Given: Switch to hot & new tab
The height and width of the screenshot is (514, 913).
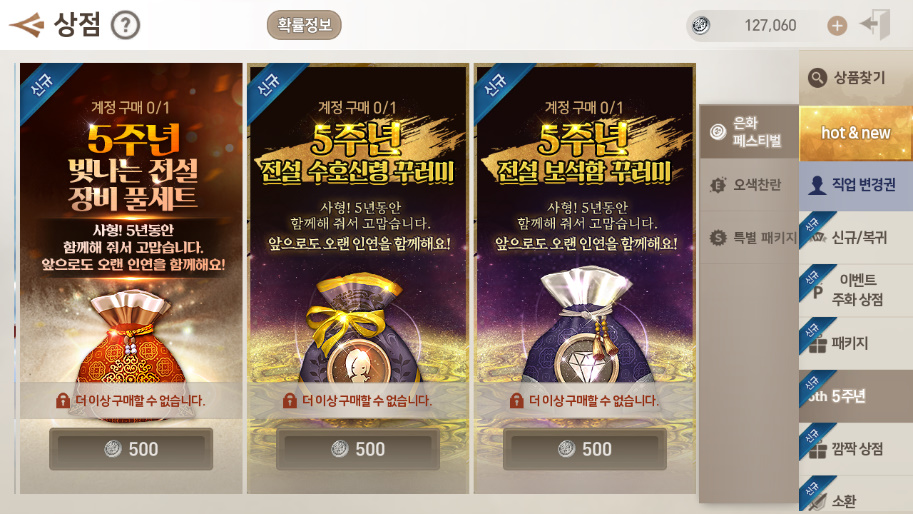Looking at the screenshot, I should (x=855, y=133).
